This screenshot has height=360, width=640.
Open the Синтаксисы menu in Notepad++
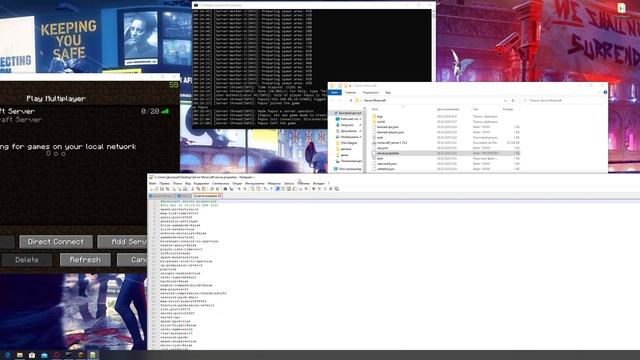coord(220,184)
